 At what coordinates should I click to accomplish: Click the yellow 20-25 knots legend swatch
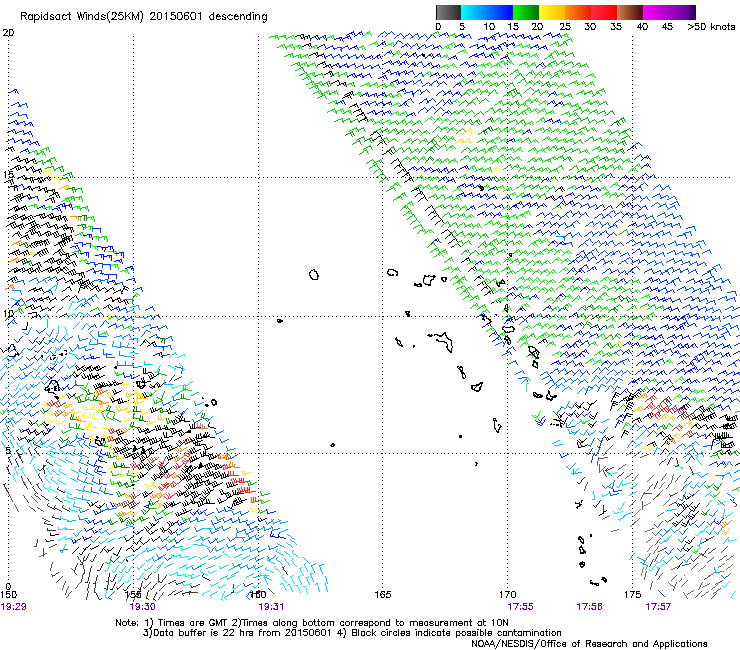552,12
